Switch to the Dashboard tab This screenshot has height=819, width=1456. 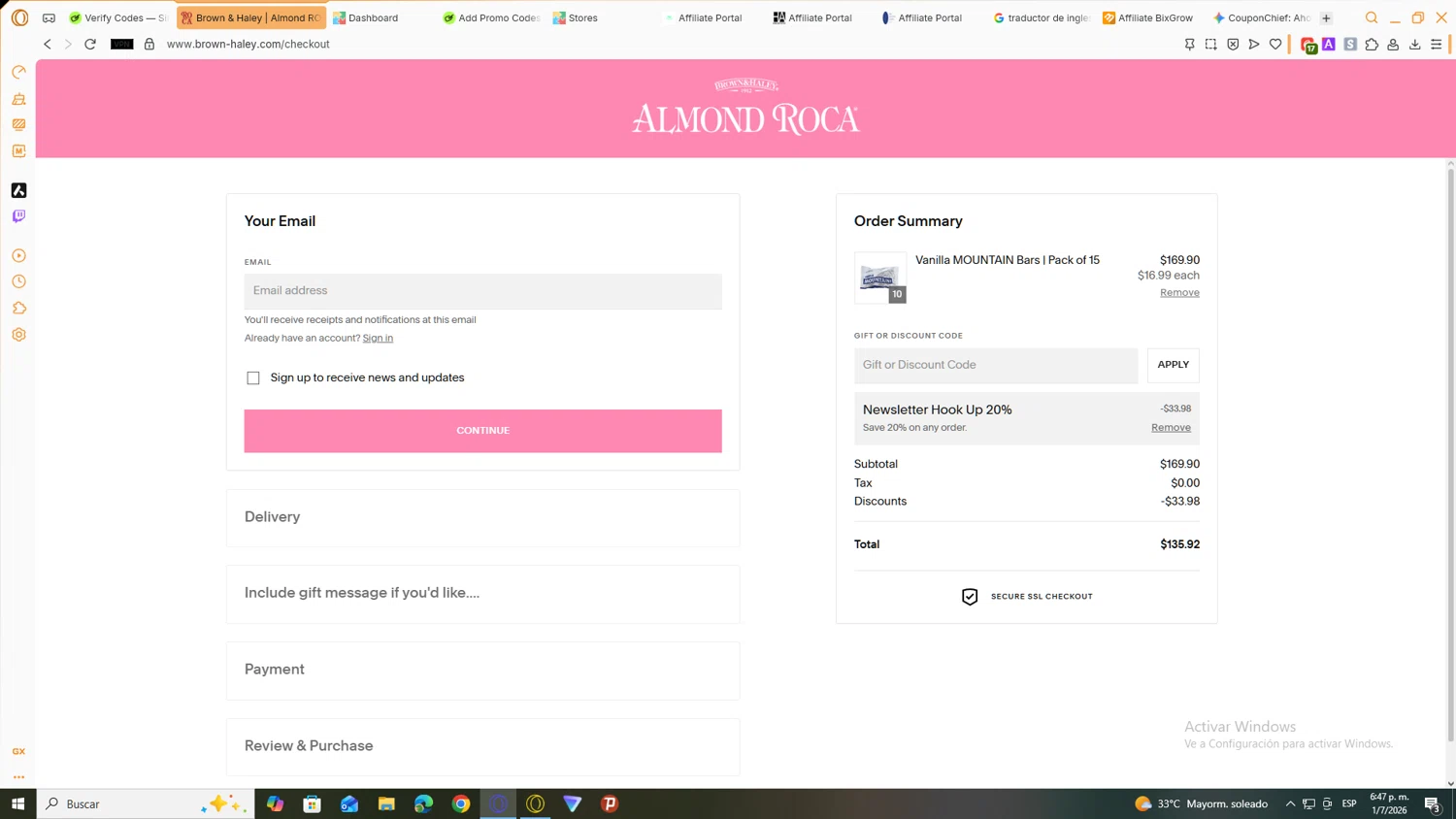[381, 17]
